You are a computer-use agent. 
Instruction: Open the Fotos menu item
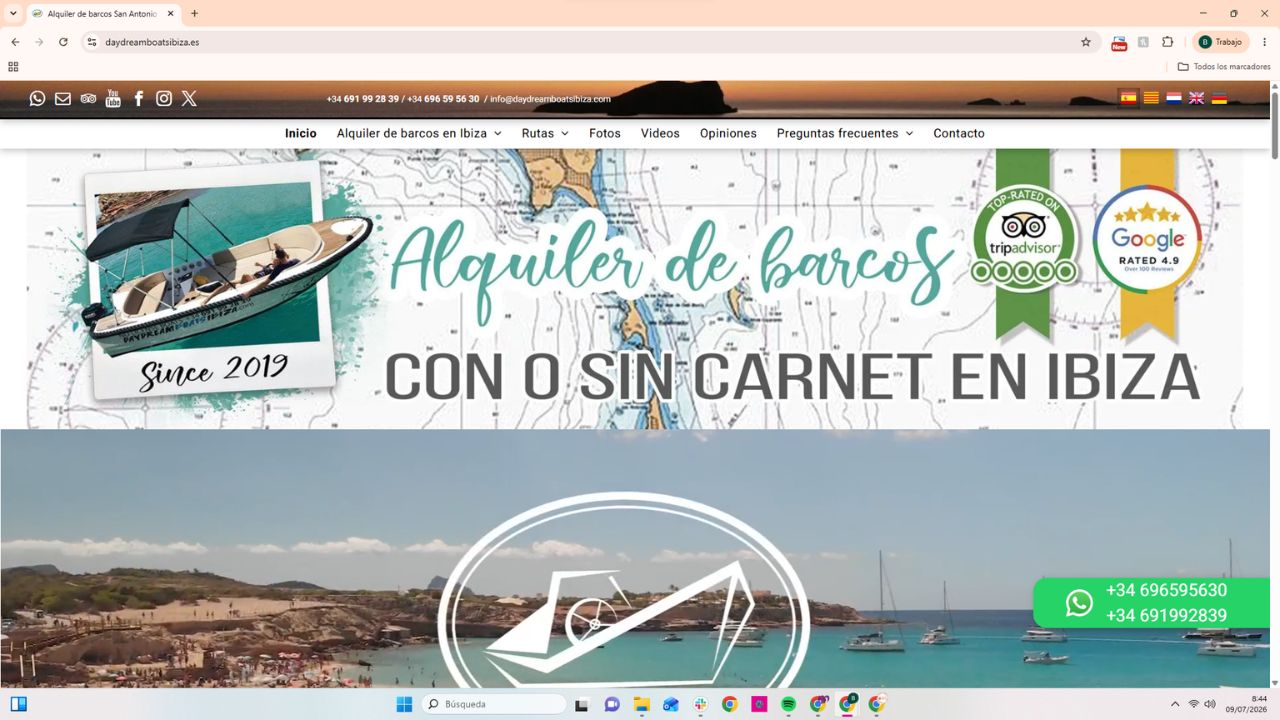pos(605,133)
